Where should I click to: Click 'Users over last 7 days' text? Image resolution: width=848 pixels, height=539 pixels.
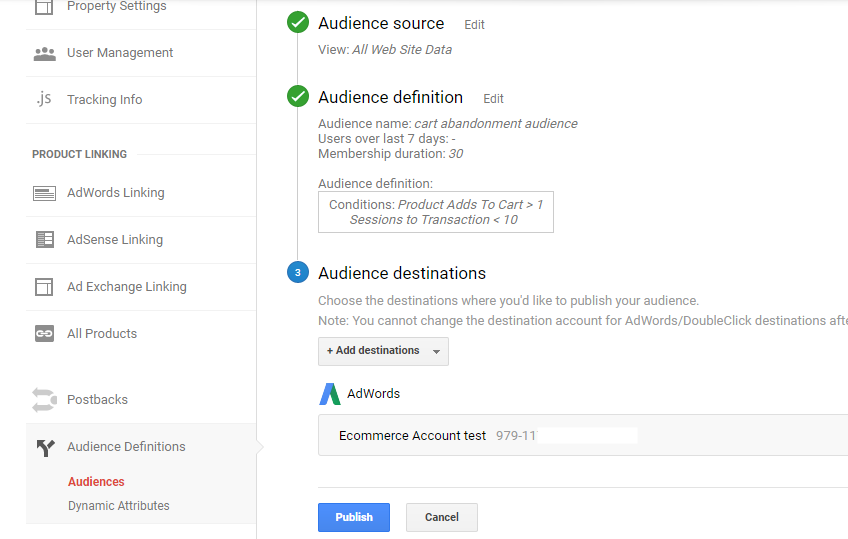click(x=387, y=139)
